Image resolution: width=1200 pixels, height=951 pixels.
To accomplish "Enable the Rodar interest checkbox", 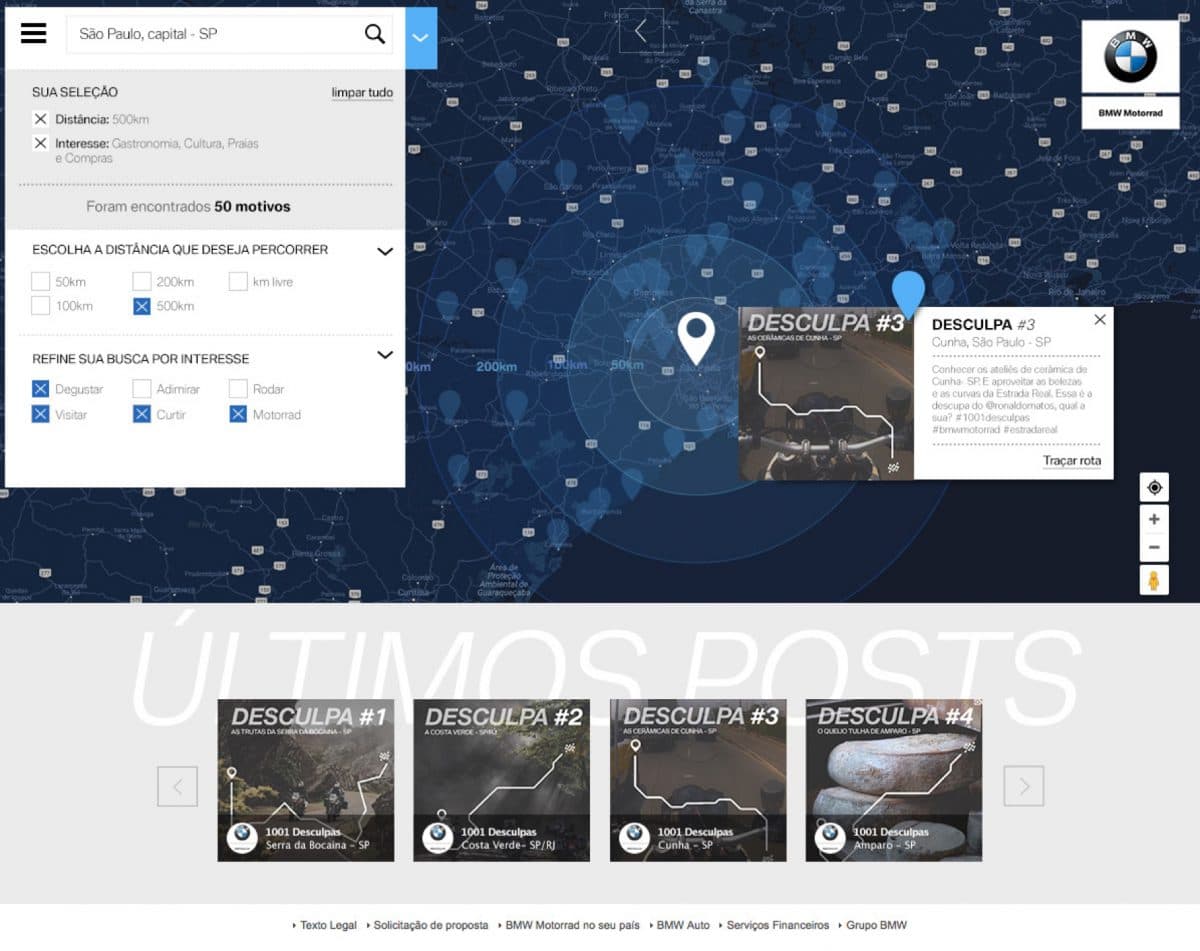I will [238, 389].
